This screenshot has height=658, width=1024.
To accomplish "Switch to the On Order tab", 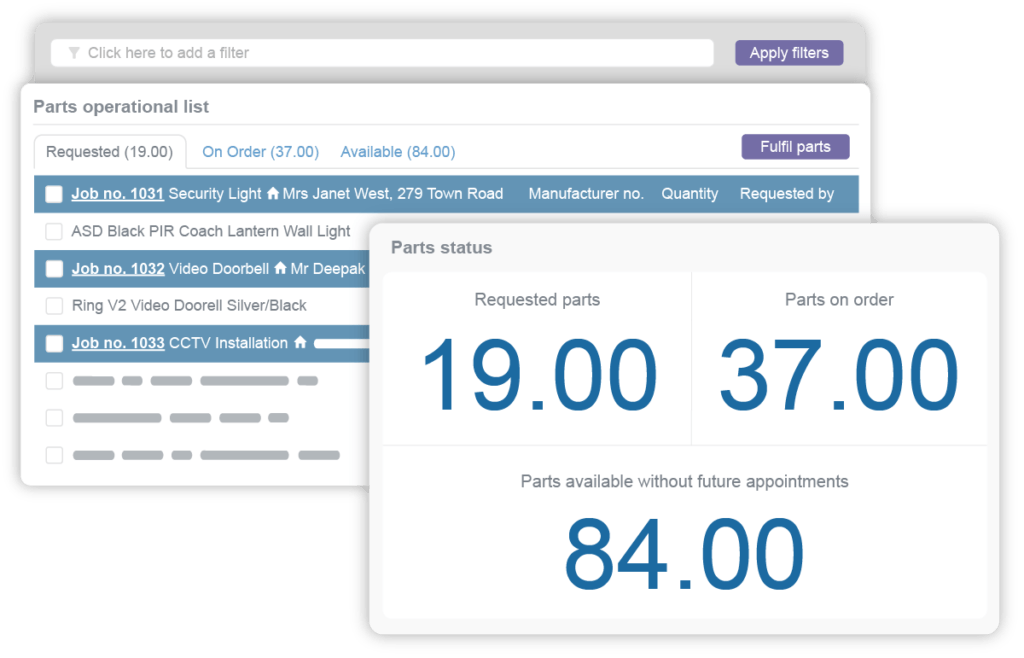I will point(260,152).
